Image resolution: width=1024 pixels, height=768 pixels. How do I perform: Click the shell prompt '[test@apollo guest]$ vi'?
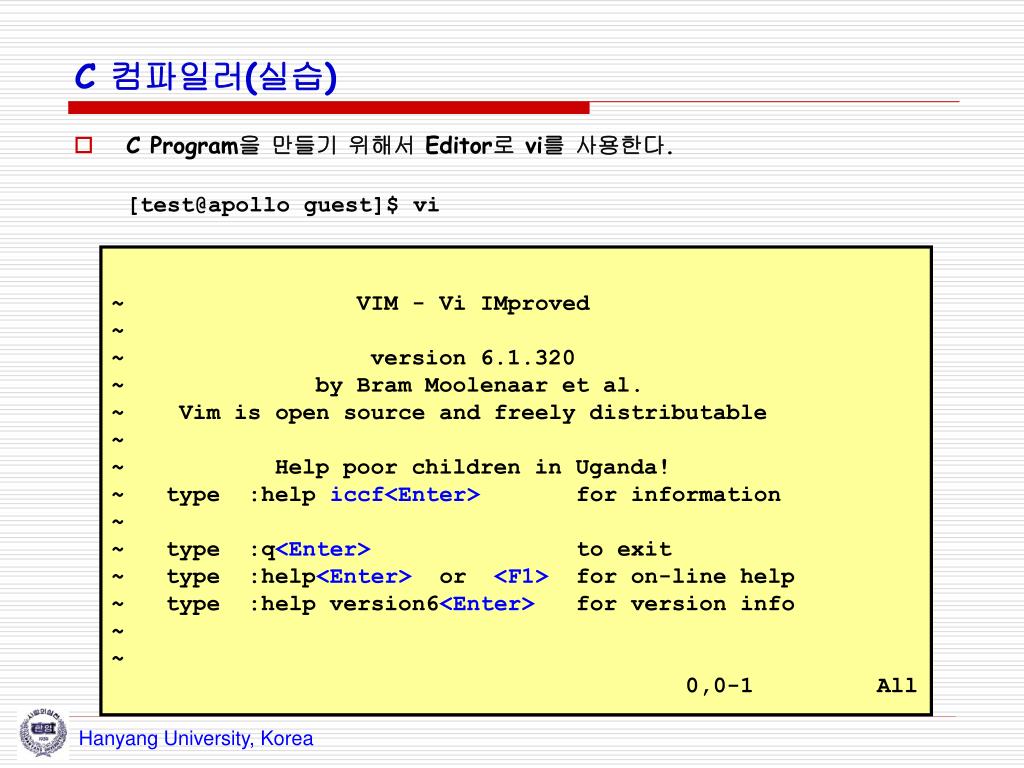284,205
